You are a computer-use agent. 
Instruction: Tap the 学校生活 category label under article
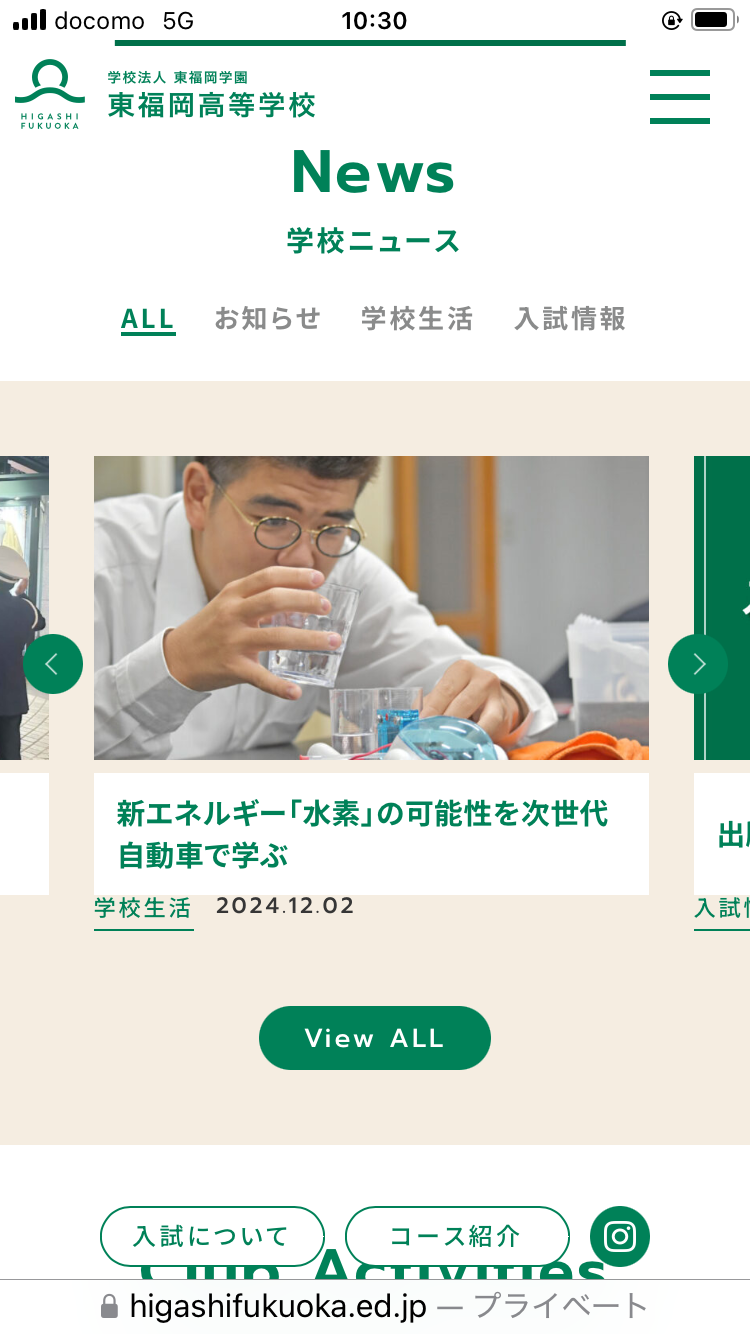[143, 908]
